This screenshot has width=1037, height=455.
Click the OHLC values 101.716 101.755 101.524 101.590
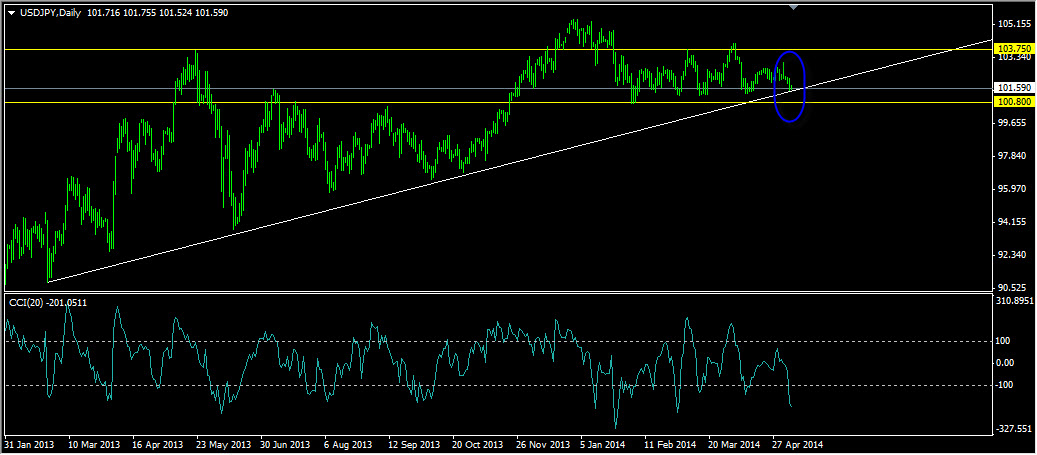[x=157, y=13]
